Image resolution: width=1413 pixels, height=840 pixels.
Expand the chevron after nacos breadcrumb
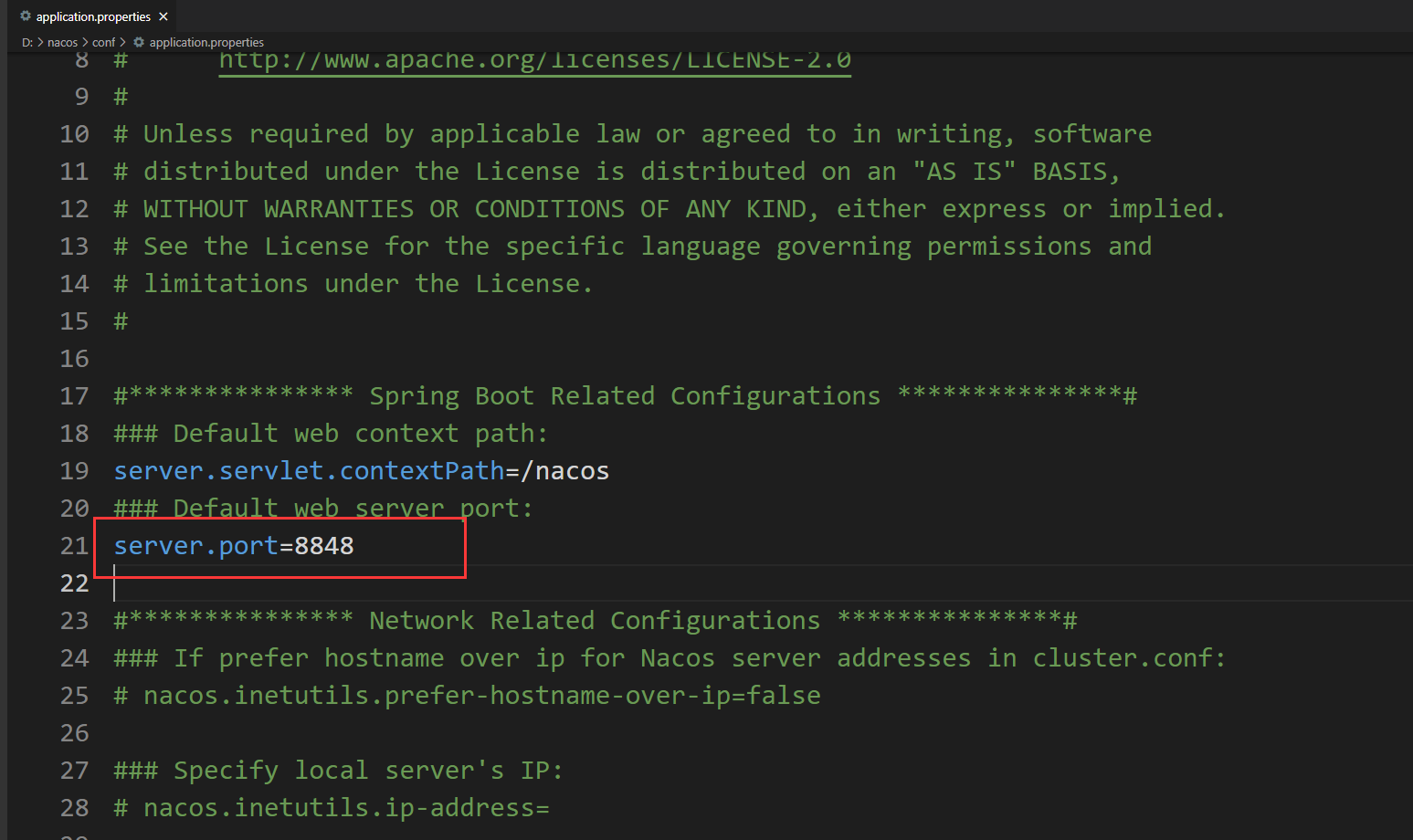[x=85, y=42]
